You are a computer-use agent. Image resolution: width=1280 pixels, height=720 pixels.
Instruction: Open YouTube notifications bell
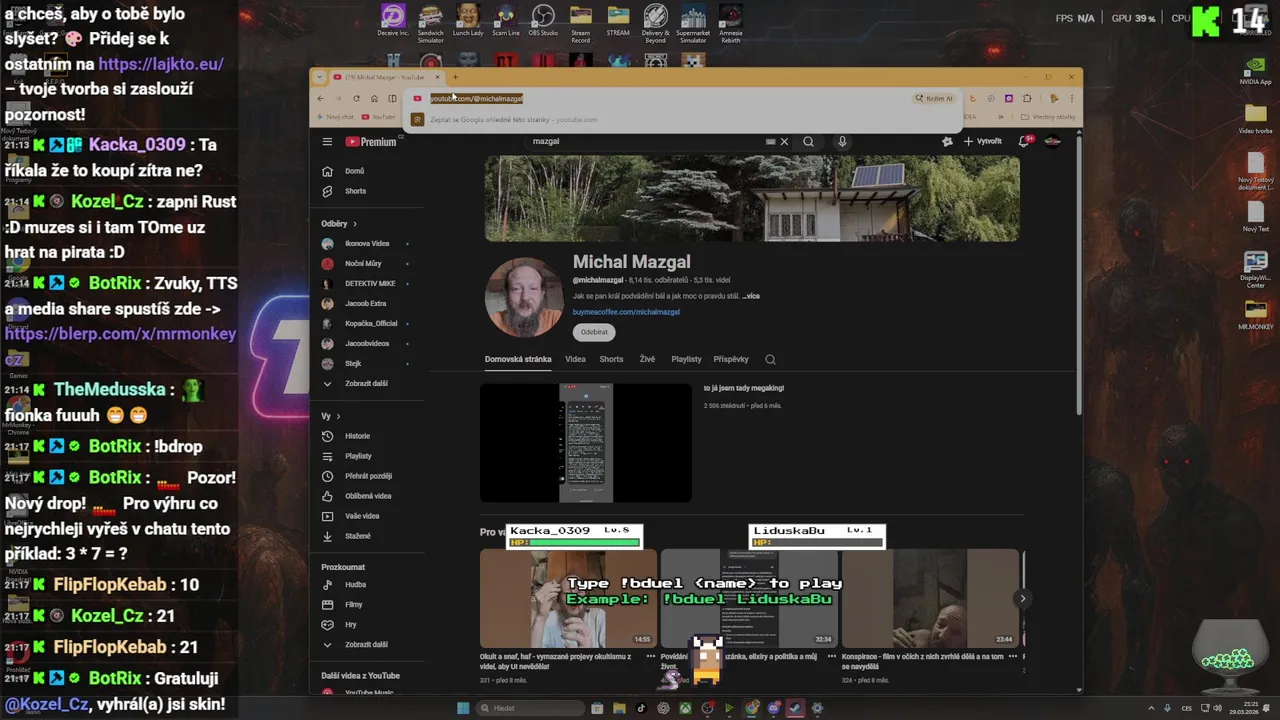coord(1024,142)
